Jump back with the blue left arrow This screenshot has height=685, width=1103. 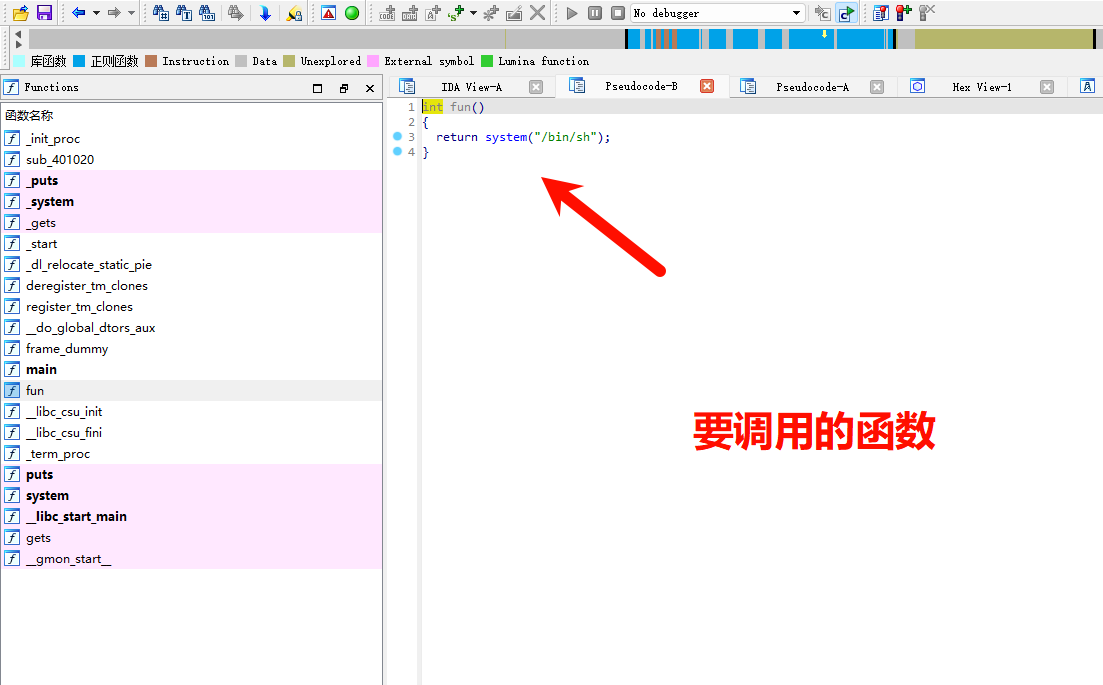tap(78, 13)
